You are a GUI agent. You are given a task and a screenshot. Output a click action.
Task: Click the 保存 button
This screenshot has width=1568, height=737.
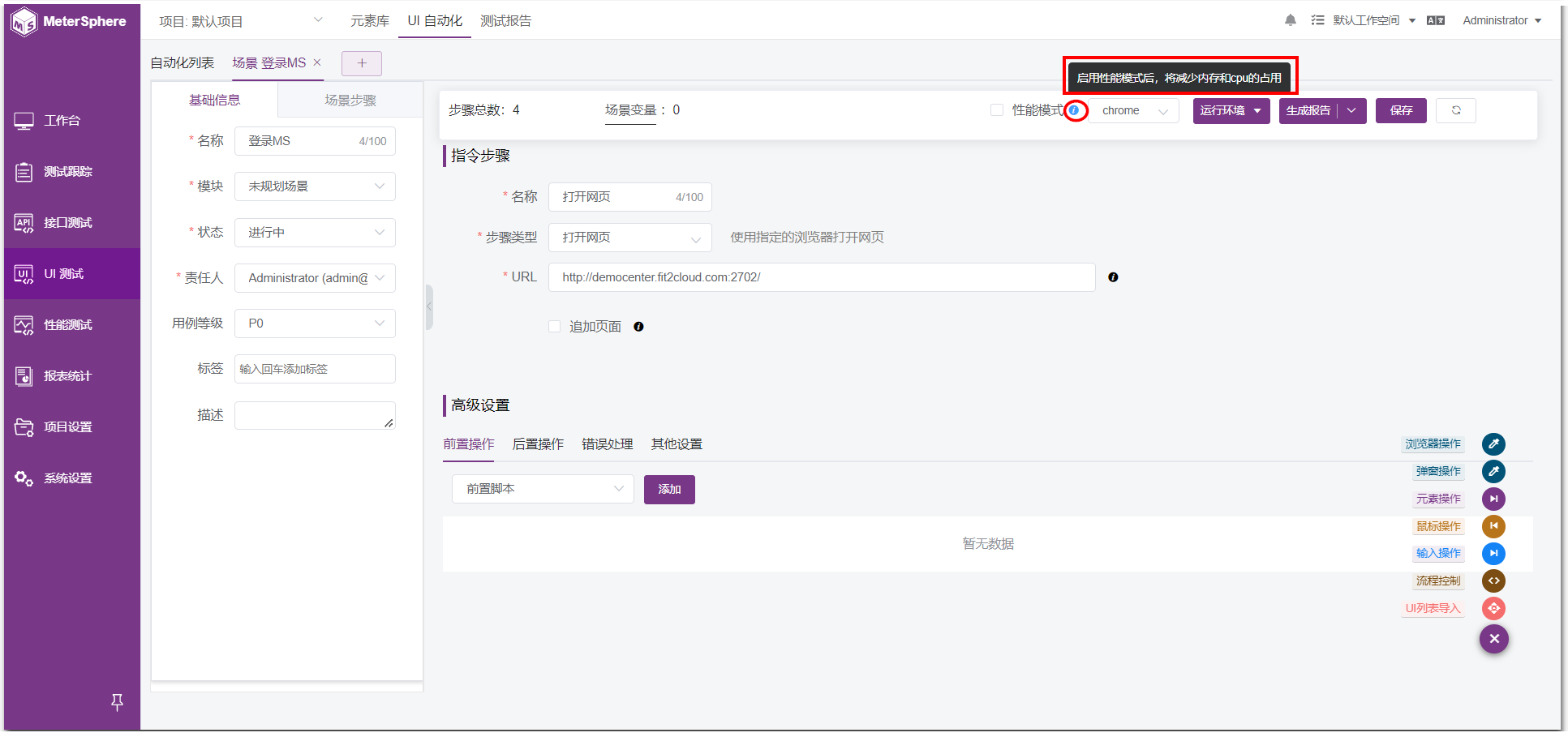(x=1401, y=111)
